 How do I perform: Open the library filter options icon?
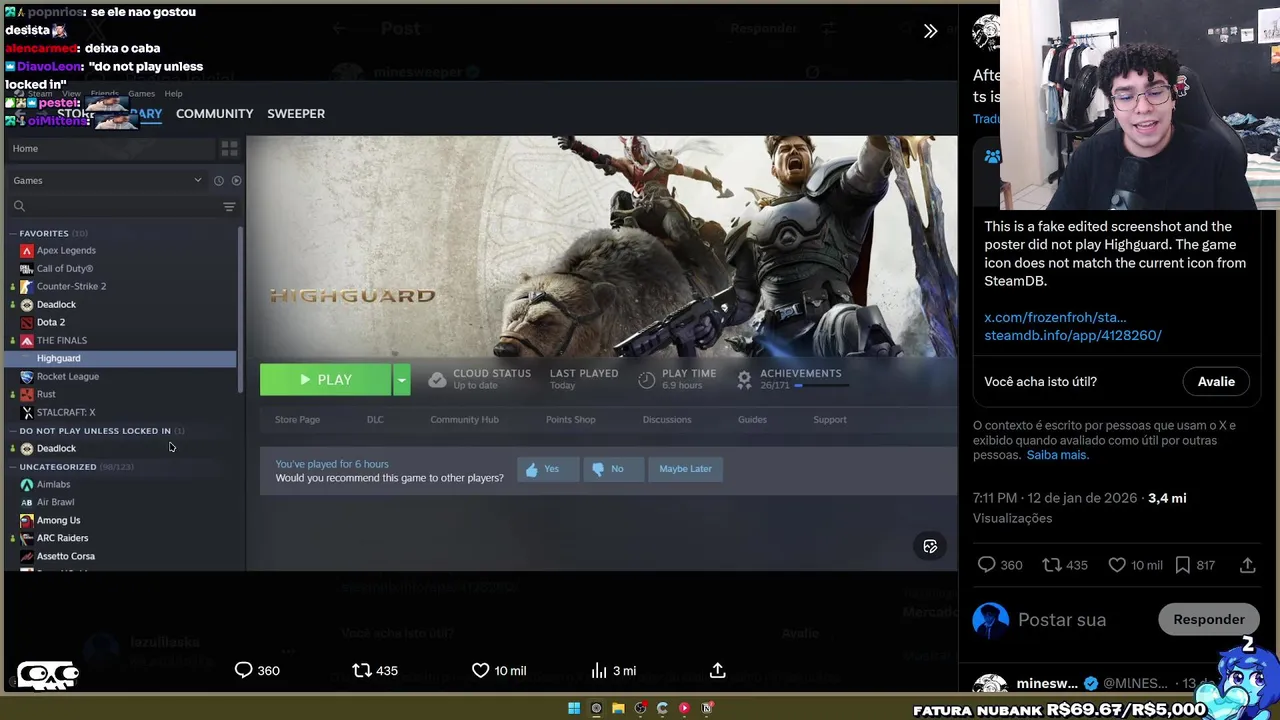[x=229, y=207]
